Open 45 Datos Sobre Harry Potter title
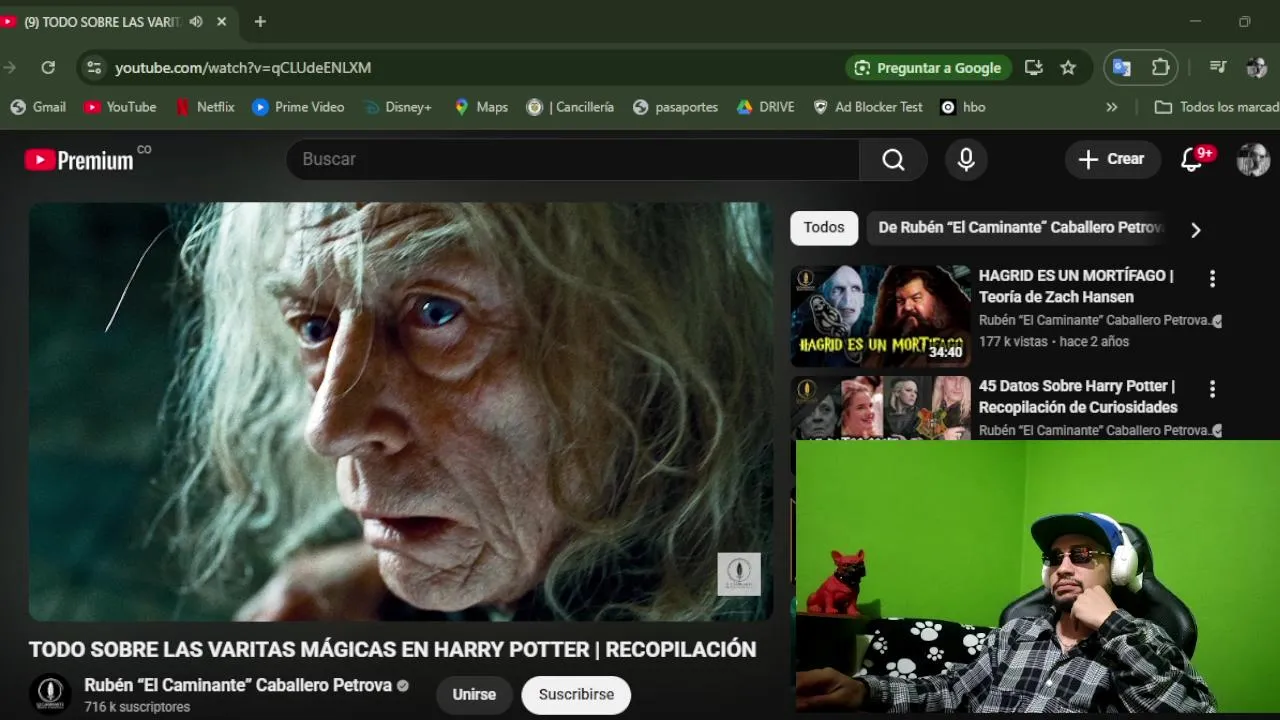 click(x=1078, y=396)
